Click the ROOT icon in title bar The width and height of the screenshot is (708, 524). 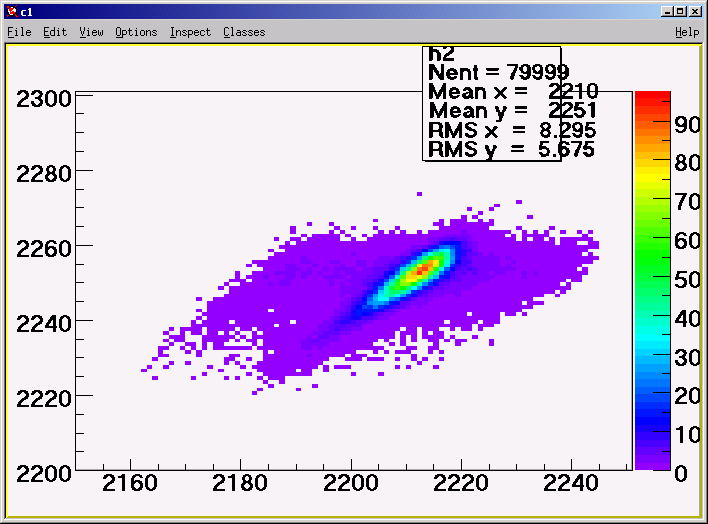pyautogui.click(x=12, y=12)
